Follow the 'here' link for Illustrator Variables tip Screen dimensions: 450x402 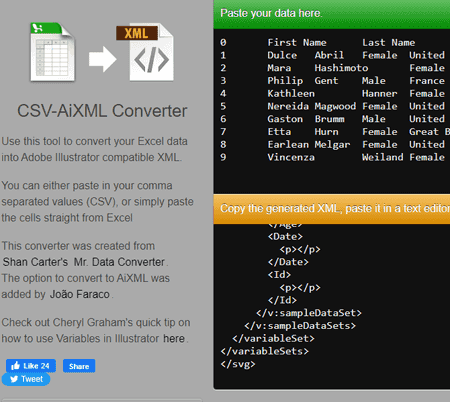174,339
